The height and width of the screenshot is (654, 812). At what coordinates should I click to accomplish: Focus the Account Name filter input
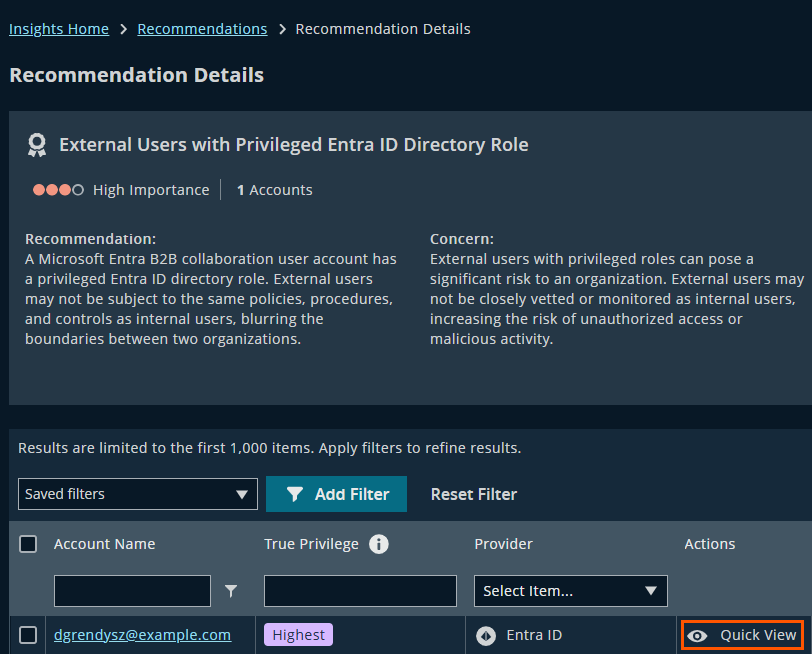(x=132, y=591)
